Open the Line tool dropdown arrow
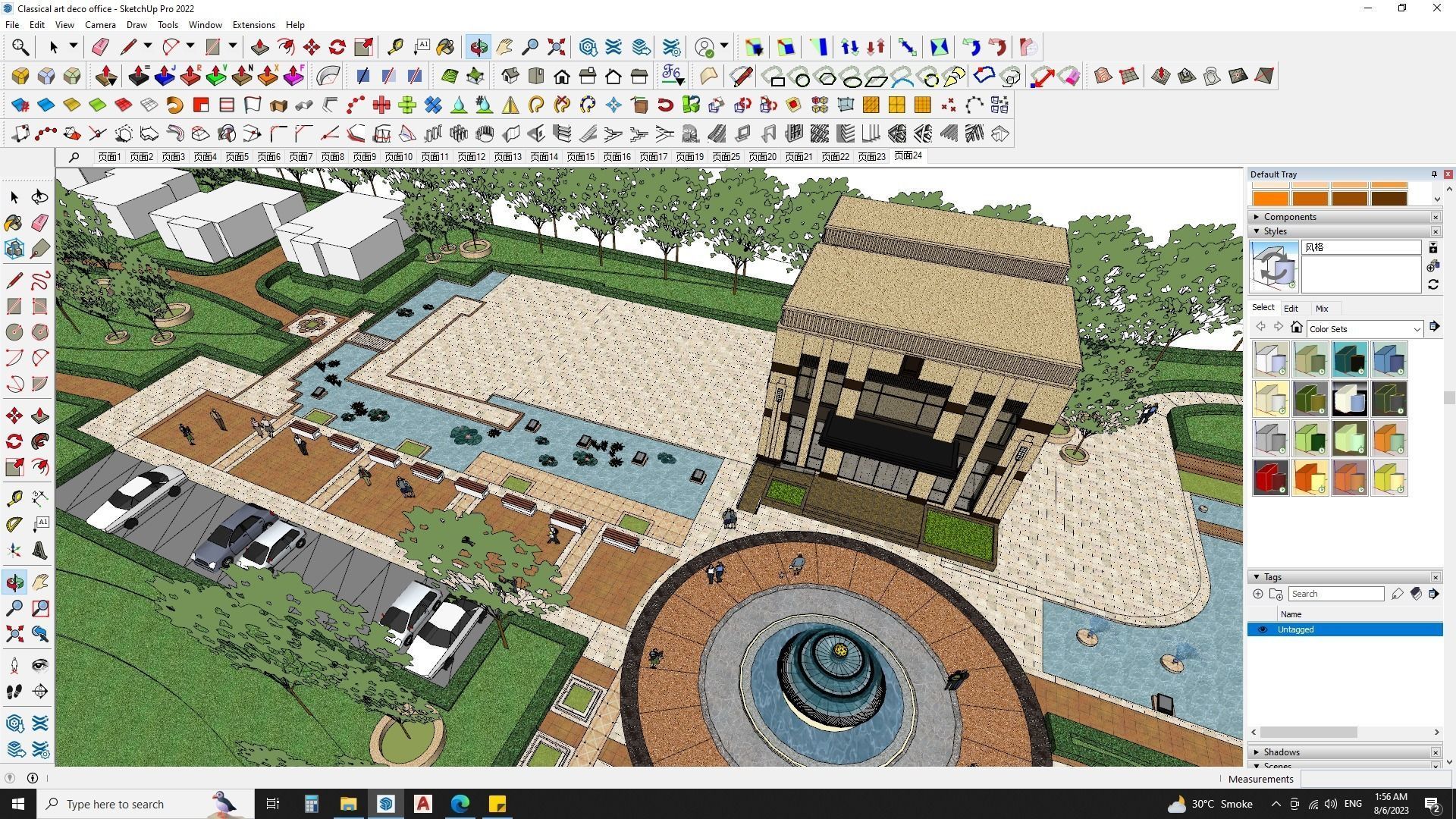1456x819 pixels. tap(148, 47)
